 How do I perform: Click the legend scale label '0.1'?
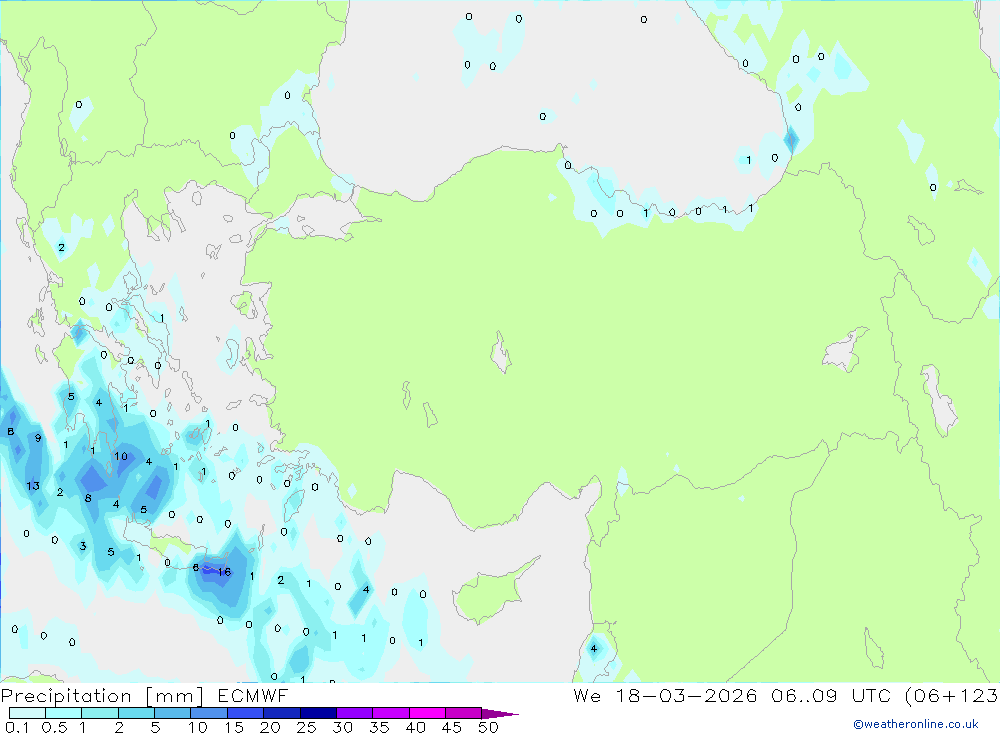(17, 727)
